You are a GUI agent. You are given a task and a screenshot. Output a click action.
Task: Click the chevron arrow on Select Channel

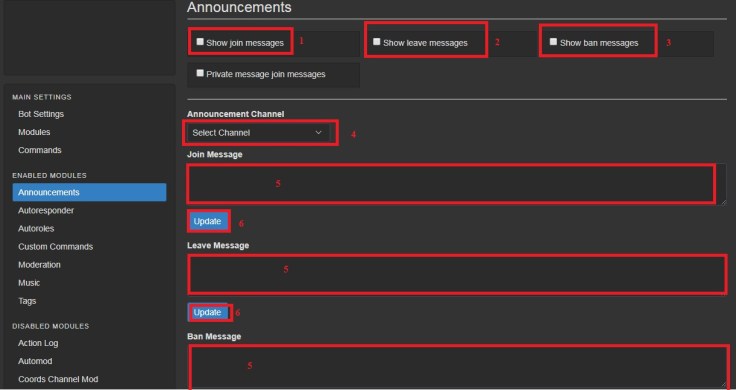(x=319, y=133)
